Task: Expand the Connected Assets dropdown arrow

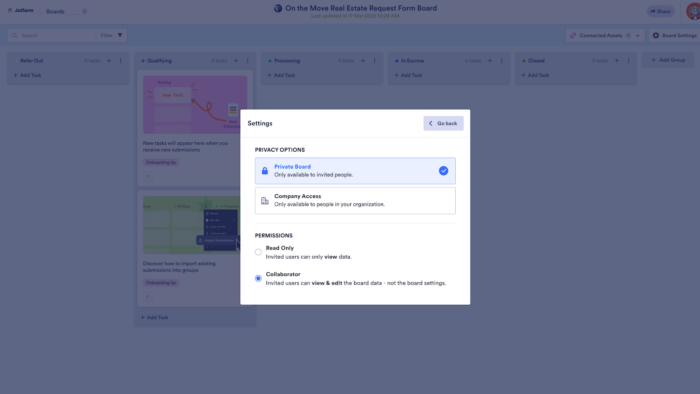Action: coord(638,36)
